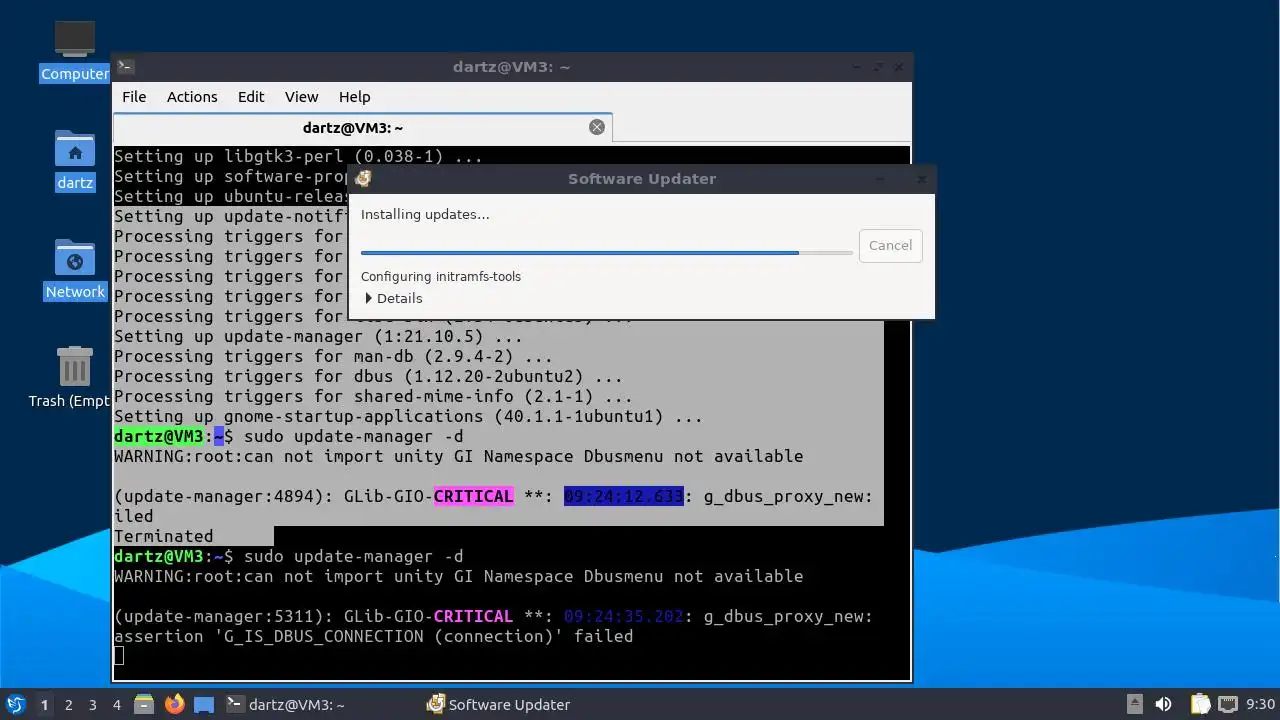The image size is (1280, 720).
Task: Switch to workspace 3
Action: pyautogui.click(x=92, y=704)
